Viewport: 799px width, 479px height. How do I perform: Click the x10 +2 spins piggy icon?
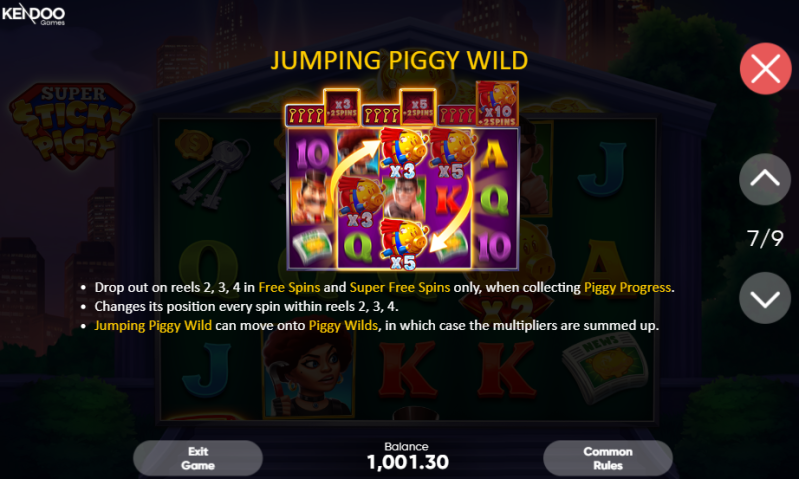tap(497, 104)
